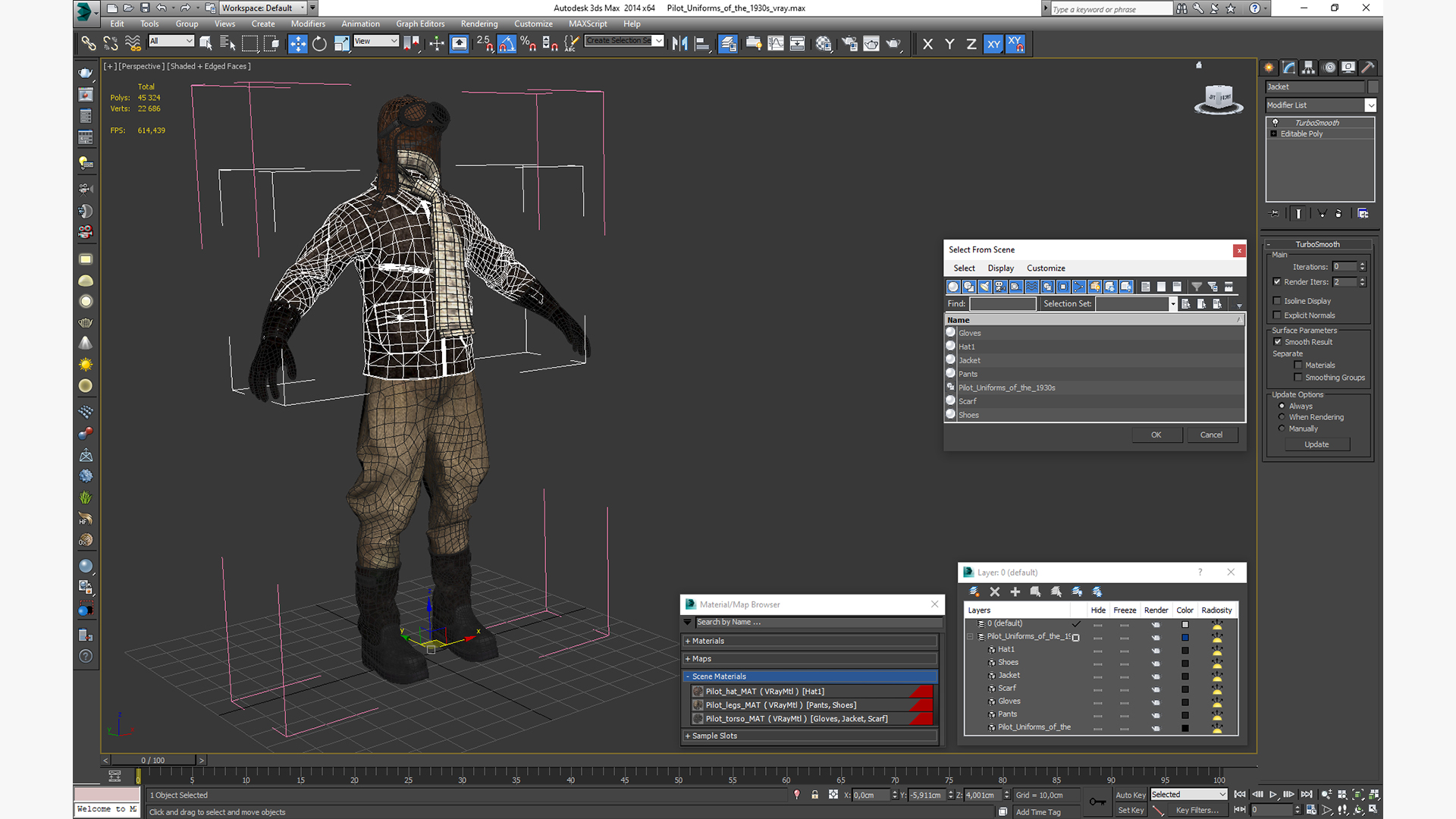
Task: Select the Always update option
Action: pos(1282,406)
